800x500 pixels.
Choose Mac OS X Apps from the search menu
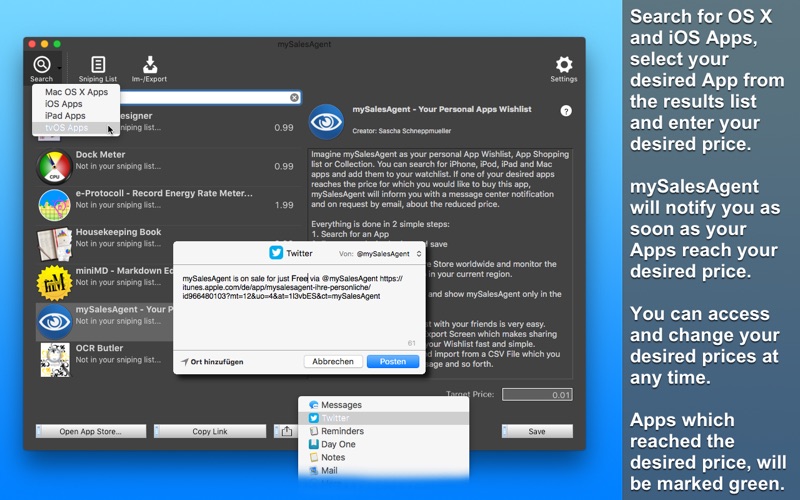coord(76,92)
